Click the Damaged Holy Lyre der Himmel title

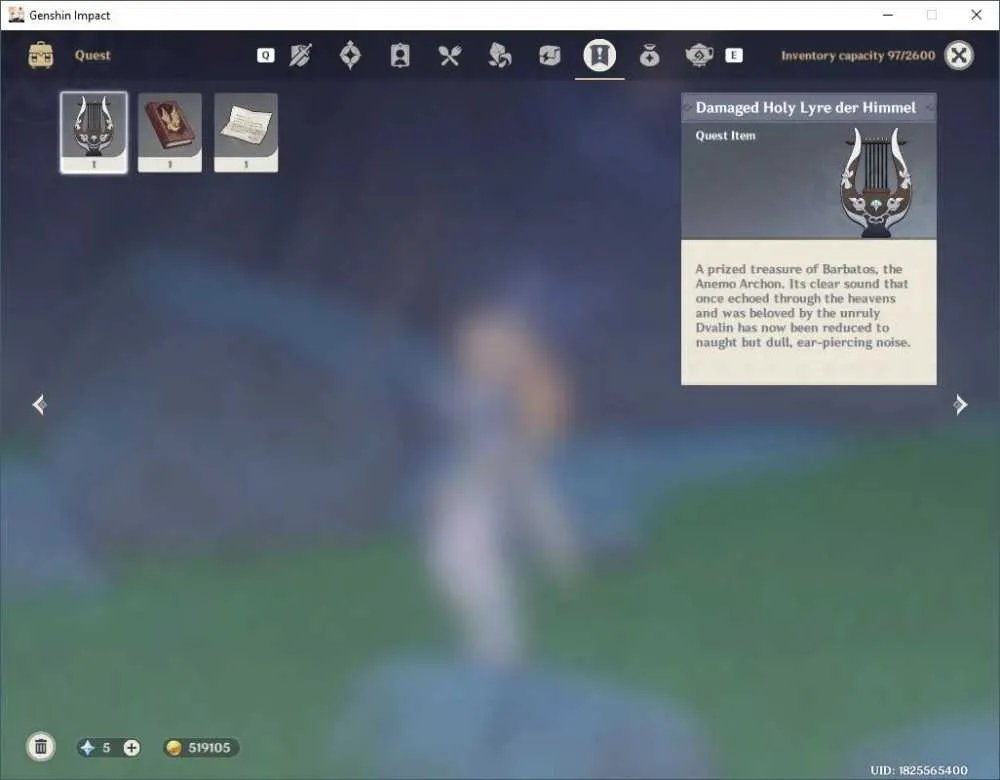tap(805, 107)
